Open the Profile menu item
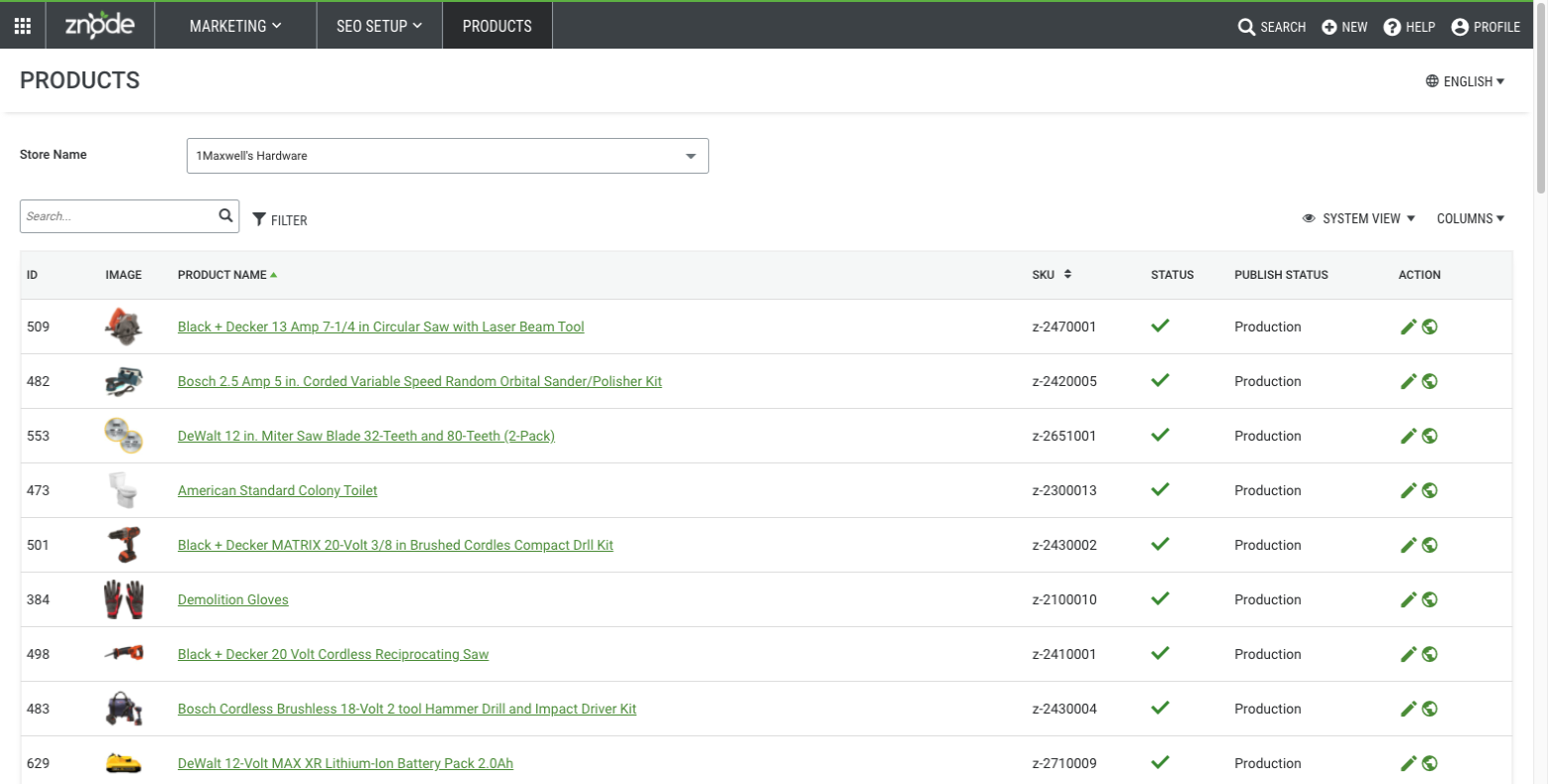Image resolution: width=1548 pixels, height=784 pixels. [x=1485, y=27]
